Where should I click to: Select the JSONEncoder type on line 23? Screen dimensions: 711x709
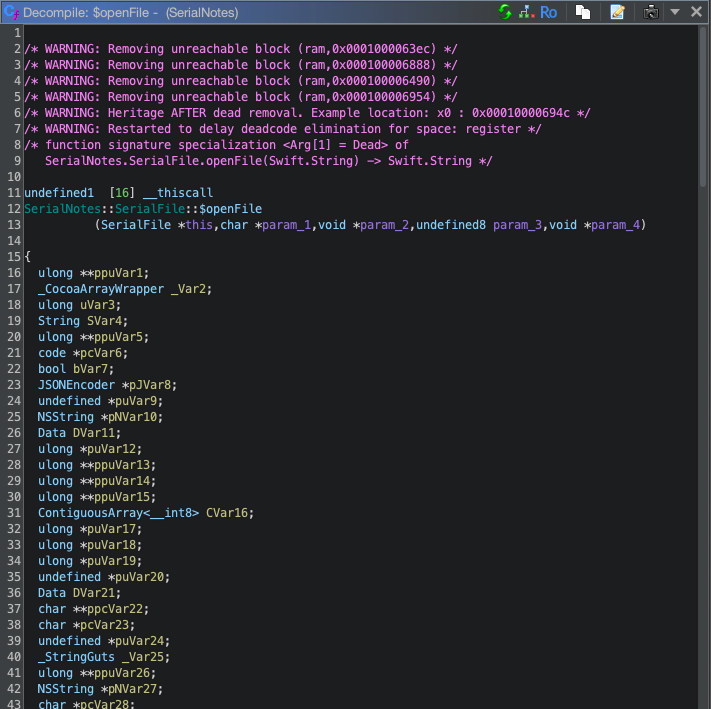pyautogui.click(x=77, y=384)
